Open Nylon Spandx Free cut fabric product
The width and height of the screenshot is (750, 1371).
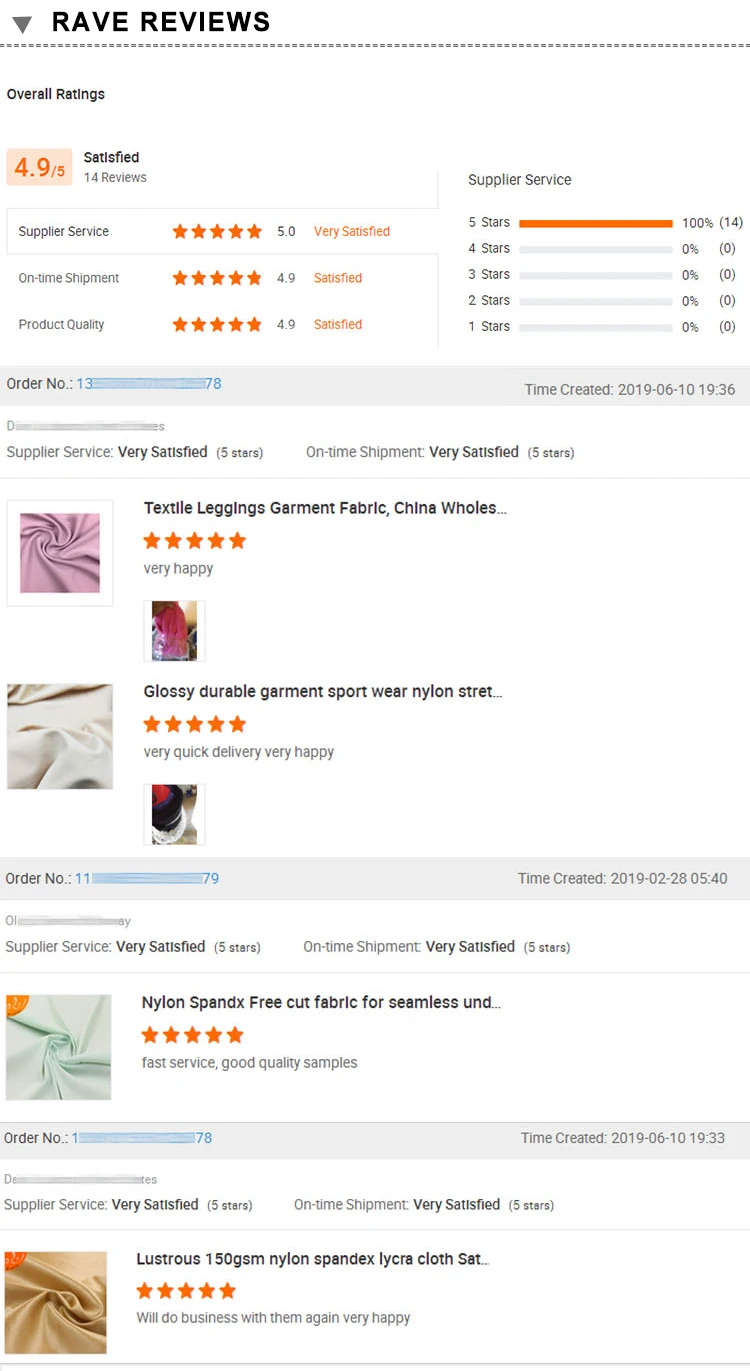coord(321,1002)
